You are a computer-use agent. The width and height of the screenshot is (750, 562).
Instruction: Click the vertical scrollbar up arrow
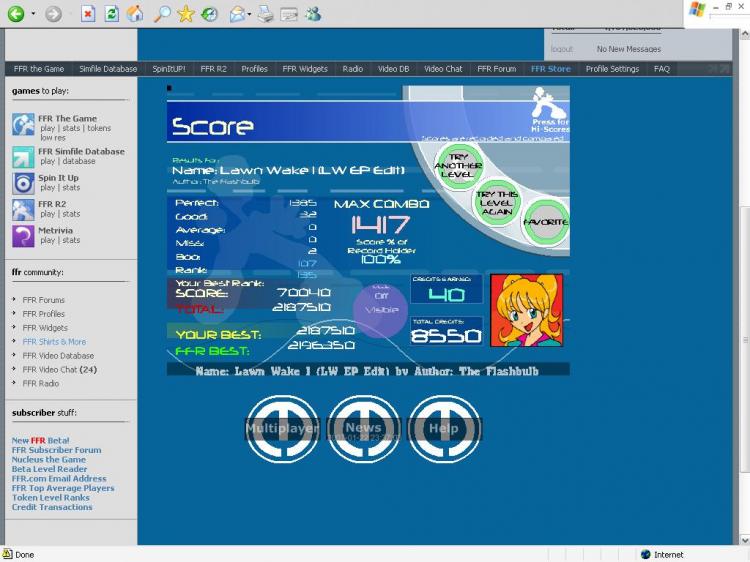click(x=744, y=34)
